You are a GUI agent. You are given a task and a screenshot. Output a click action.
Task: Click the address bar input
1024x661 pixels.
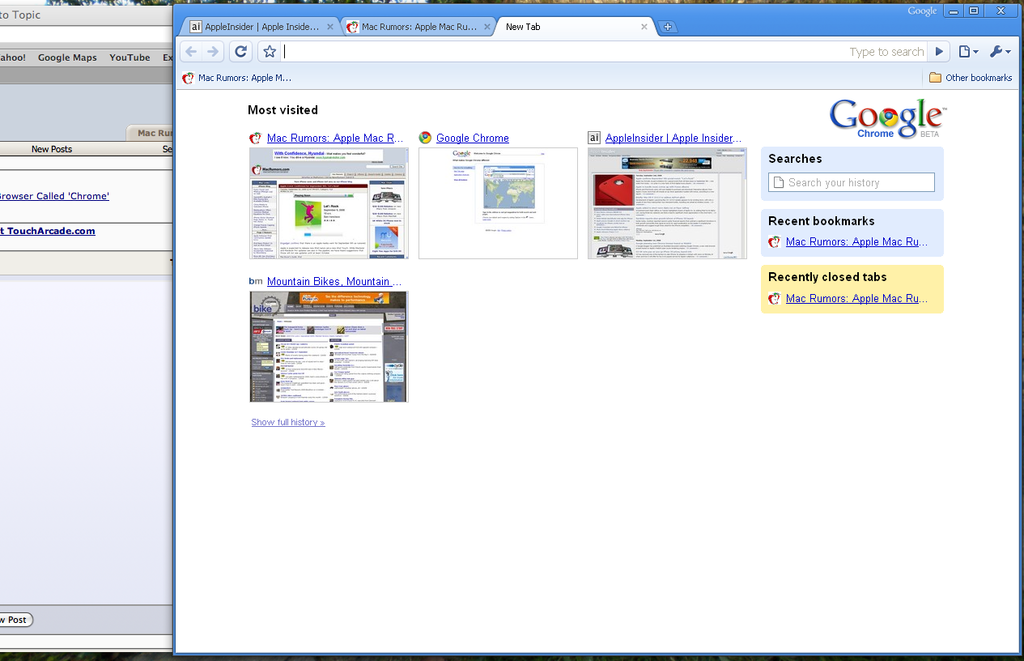pos(565,52)
